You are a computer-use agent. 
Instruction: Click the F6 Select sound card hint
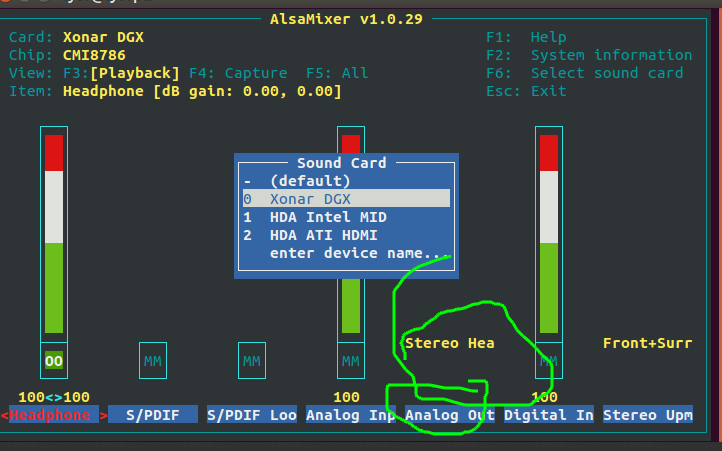585,73
